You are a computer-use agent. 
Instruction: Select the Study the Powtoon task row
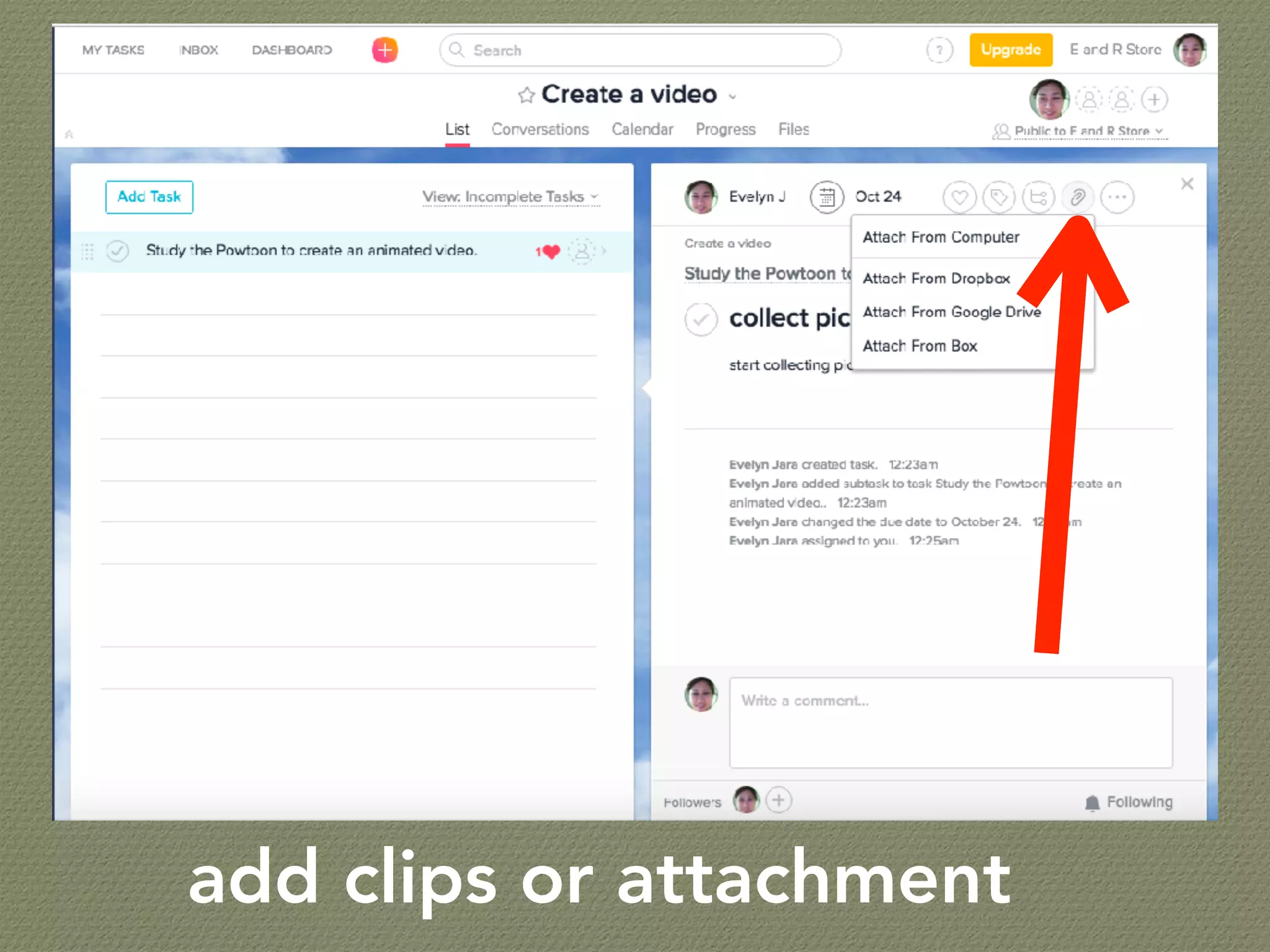click(x=352, y=251)
